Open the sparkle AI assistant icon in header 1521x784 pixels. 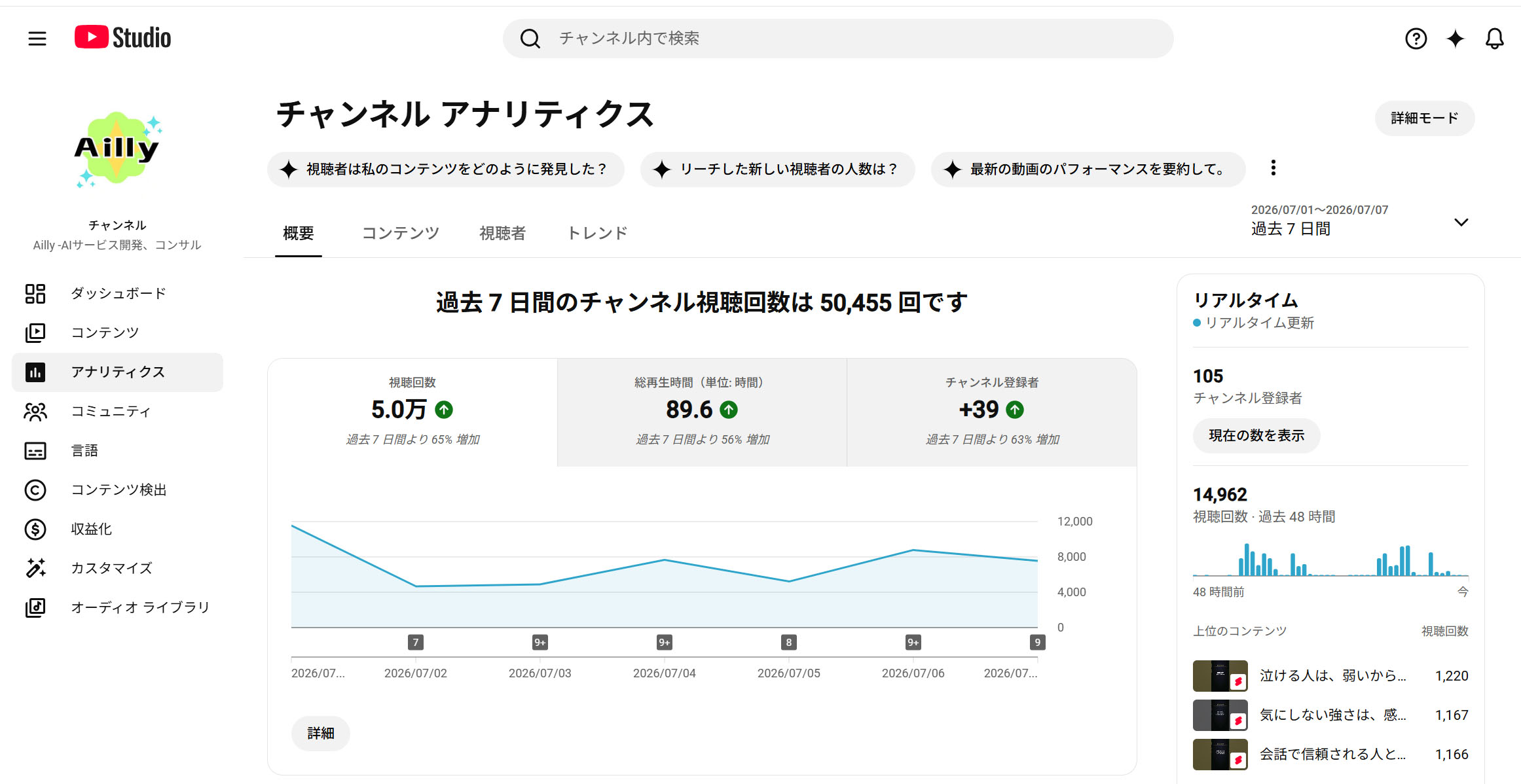pos(1455,39)
